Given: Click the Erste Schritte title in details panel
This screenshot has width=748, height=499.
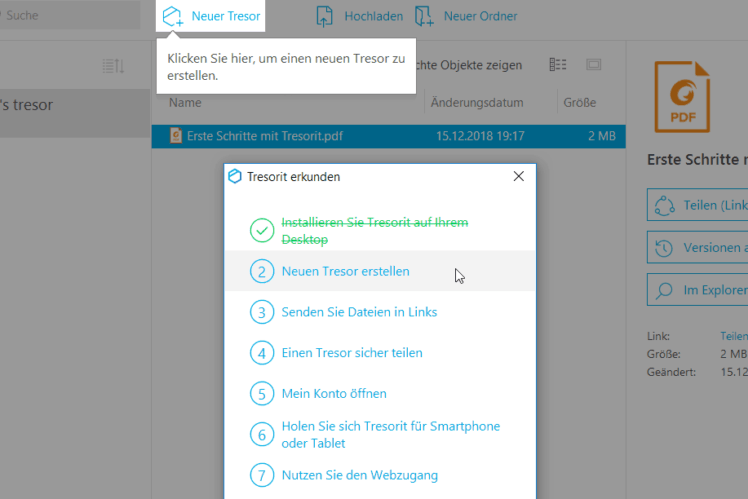Looking at the screenshot, I should [697, 159].
